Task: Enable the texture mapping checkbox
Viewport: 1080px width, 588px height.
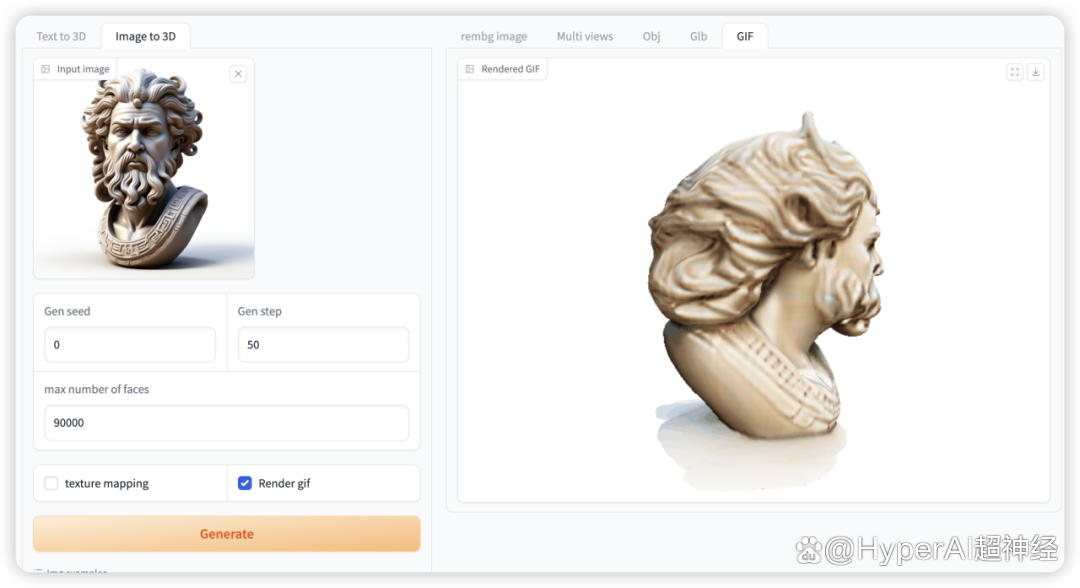Action: (x=51, y=483)
